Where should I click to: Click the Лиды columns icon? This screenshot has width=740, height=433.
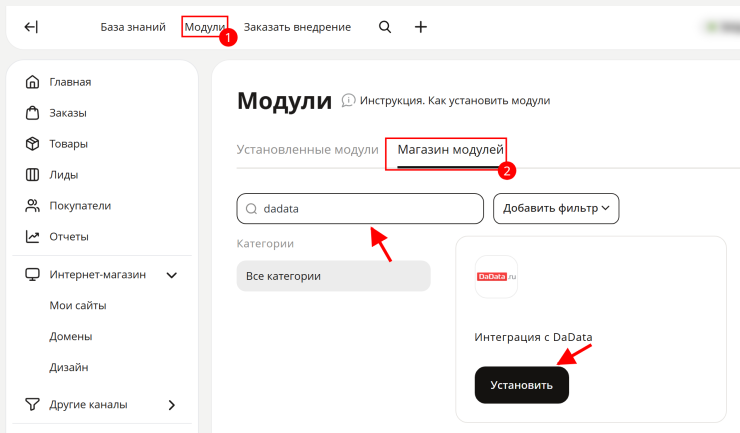pos(32,175)
